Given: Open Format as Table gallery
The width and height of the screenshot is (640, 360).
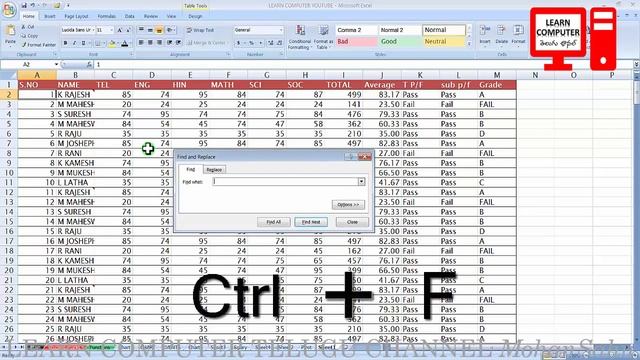Looking at the screenshot, I should tap(324, 38).
